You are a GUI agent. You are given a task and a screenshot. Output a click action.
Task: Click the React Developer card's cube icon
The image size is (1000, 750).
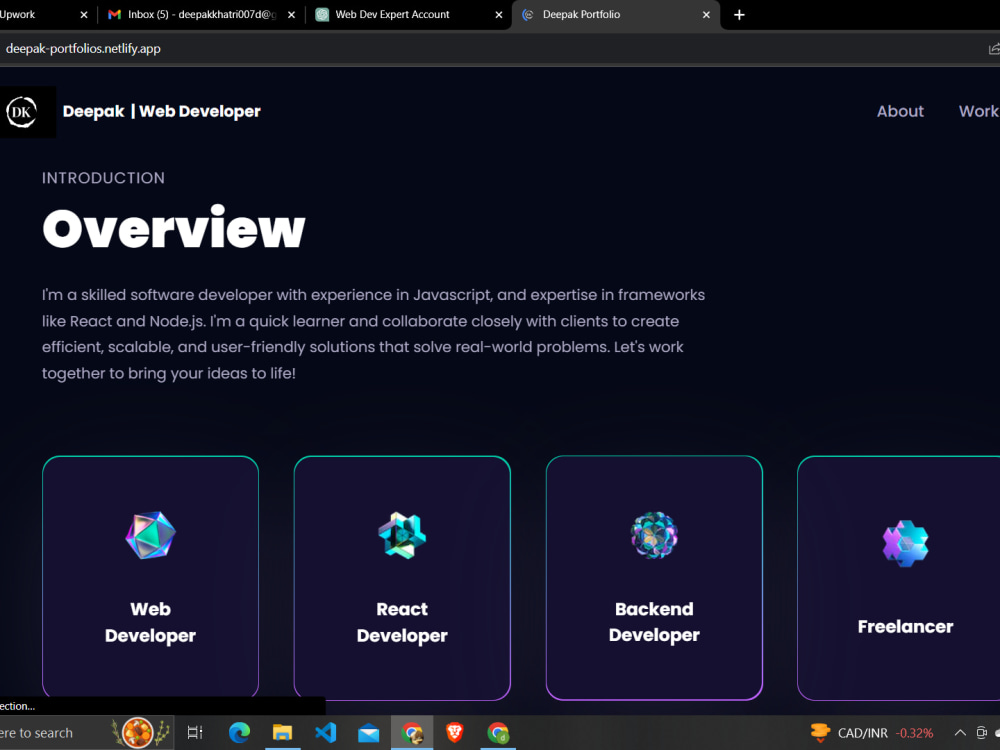[402, 533]
